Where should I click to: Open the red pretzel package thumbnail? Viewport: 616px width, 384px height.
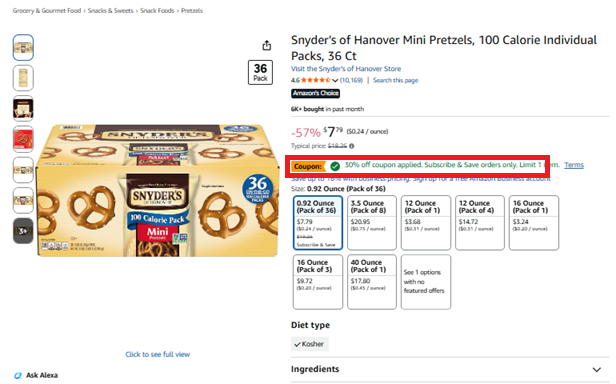23,139
